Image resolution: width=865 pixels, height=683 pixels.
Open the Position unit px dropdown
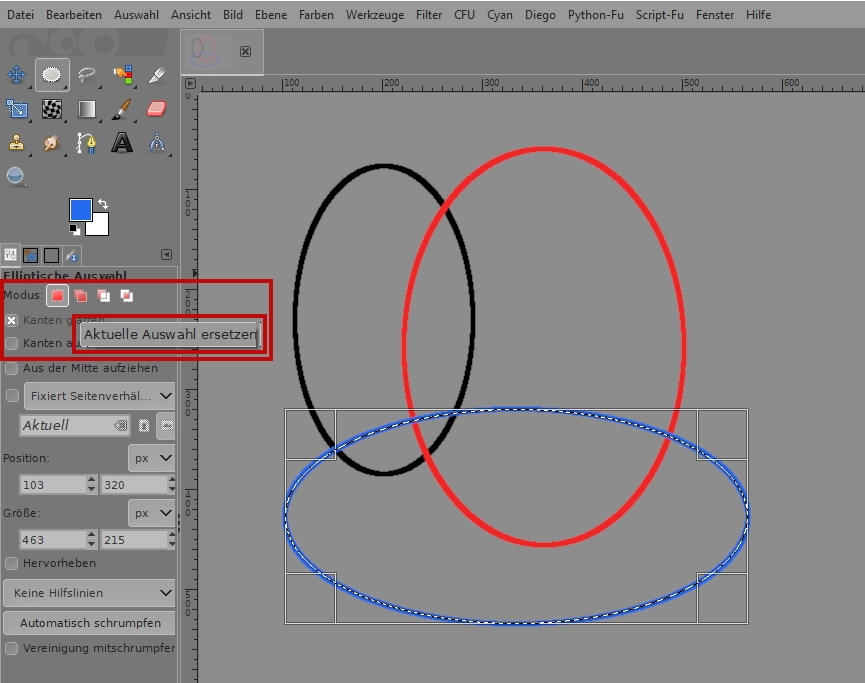(x=151, y=458)
